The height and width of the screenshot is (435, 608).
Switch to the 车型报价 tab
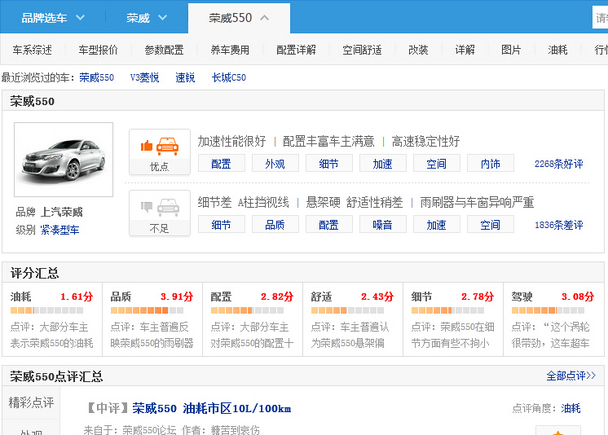pyautogui.click(x=98, y=49)
